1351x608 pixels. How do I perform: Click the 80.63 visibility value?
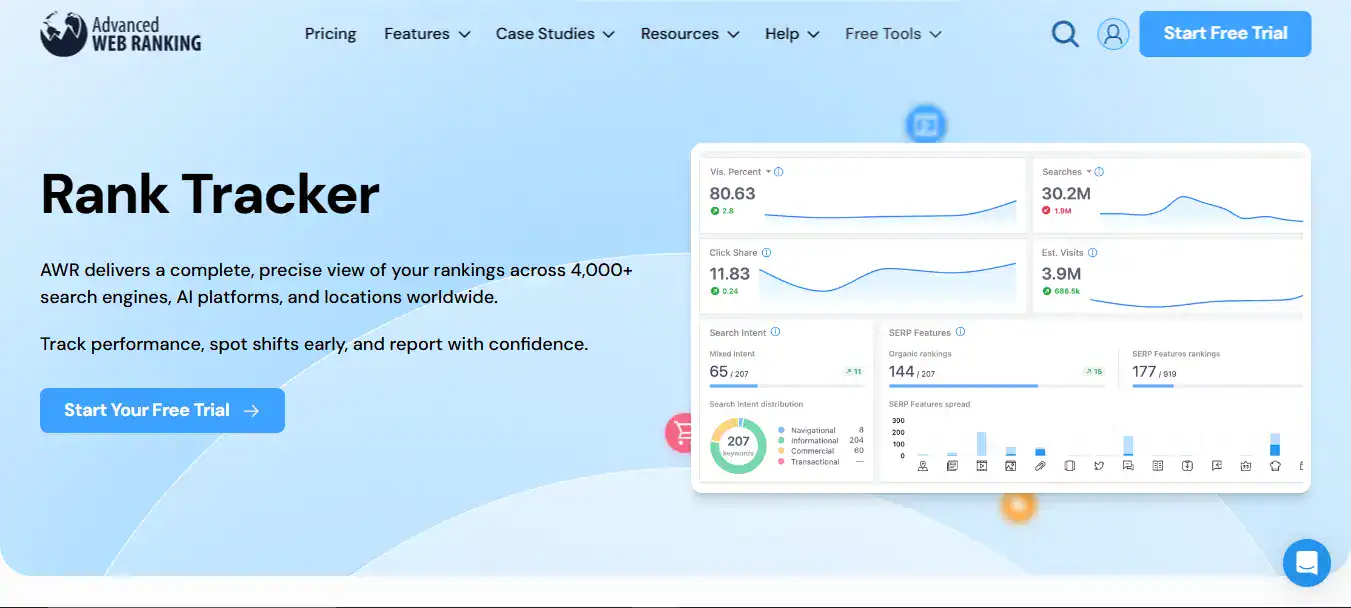click(x=733, y=194)
